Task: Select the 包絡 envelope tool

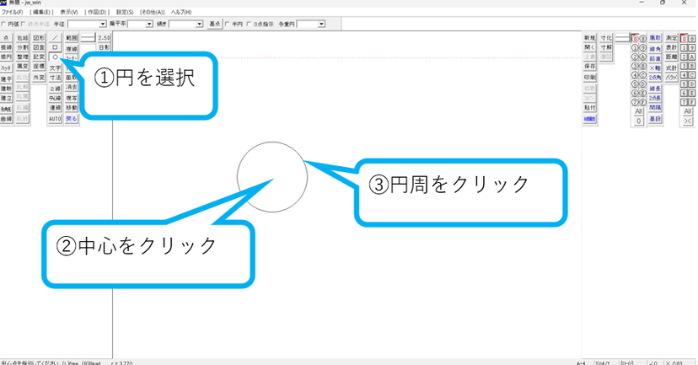Action: [23, 38]
